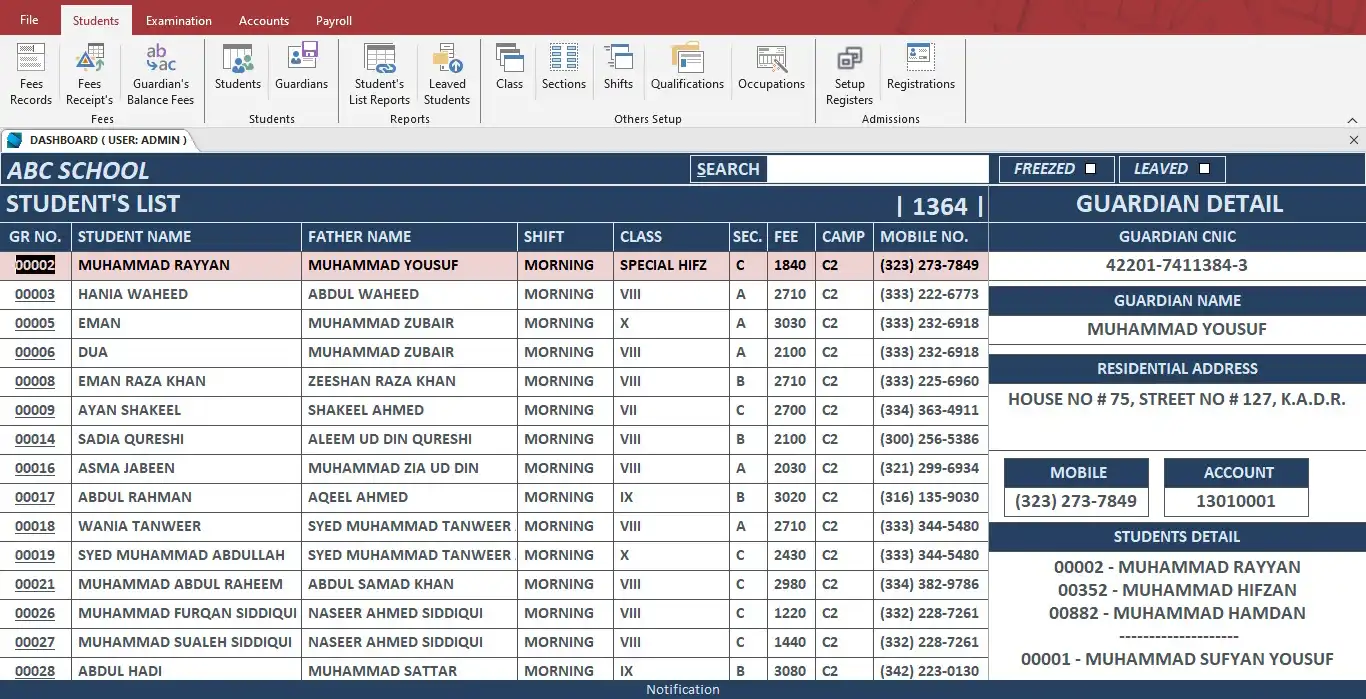Switch to the Payroll tab

tap(333, 19)
